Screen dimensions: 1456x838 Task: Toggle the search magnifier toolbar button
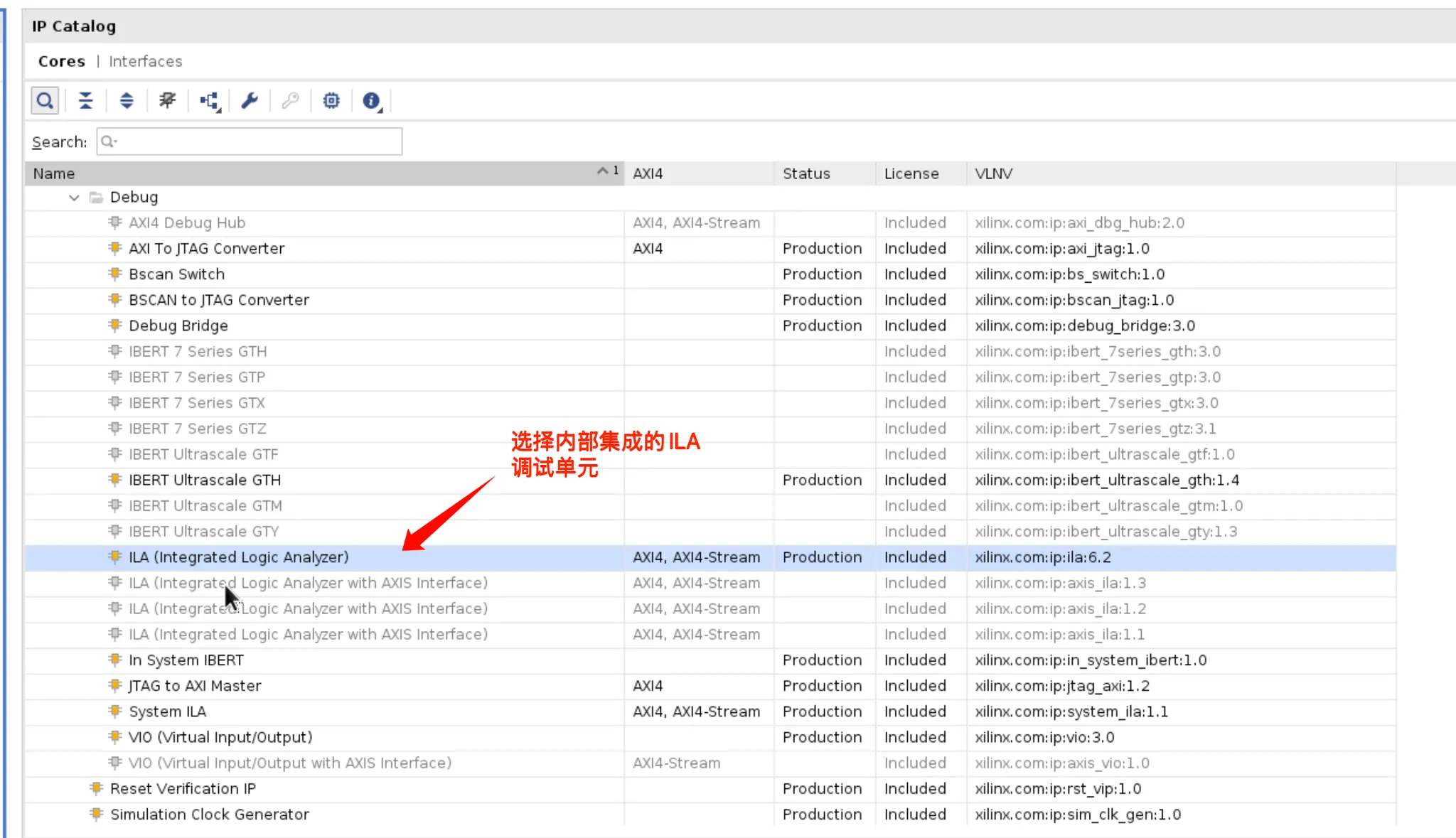pyautogui.click(x=45, y=101)
